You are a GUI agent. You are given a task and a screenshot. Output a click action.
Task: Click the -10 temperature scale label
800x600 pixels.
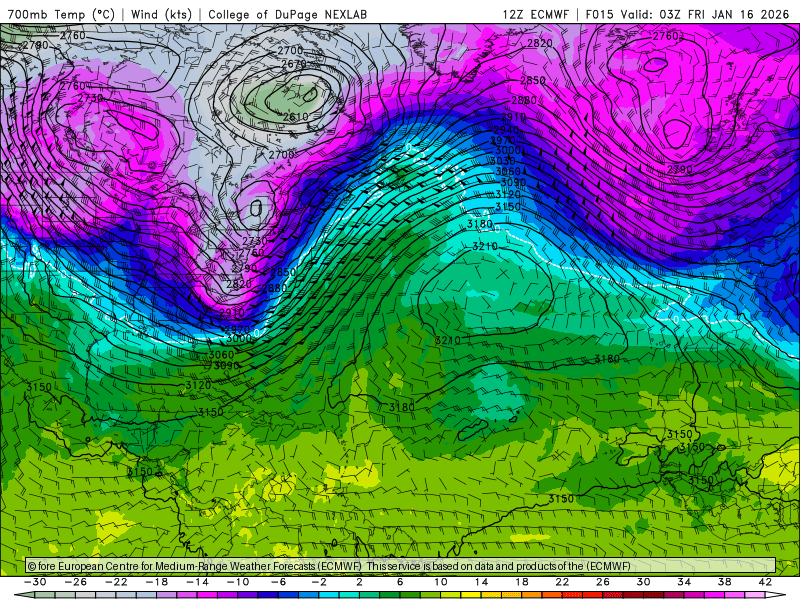[238, 582]
